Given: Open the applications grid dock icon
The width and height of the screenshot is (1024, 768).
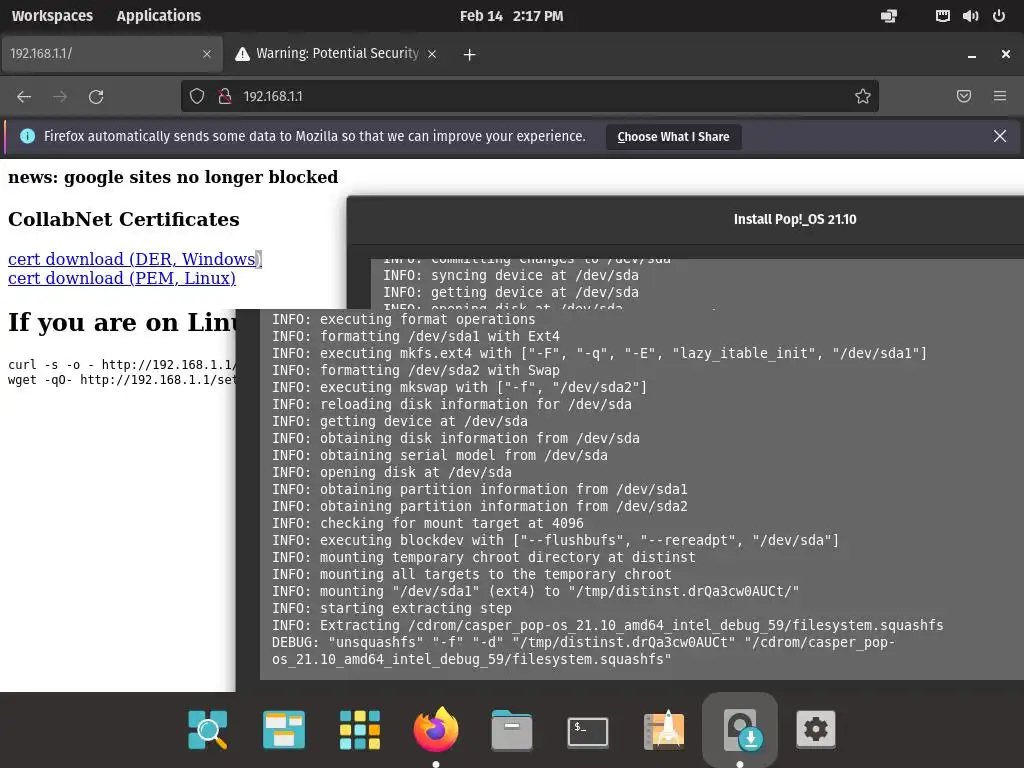Looking at the screenshot, I should tap(360, 729).
